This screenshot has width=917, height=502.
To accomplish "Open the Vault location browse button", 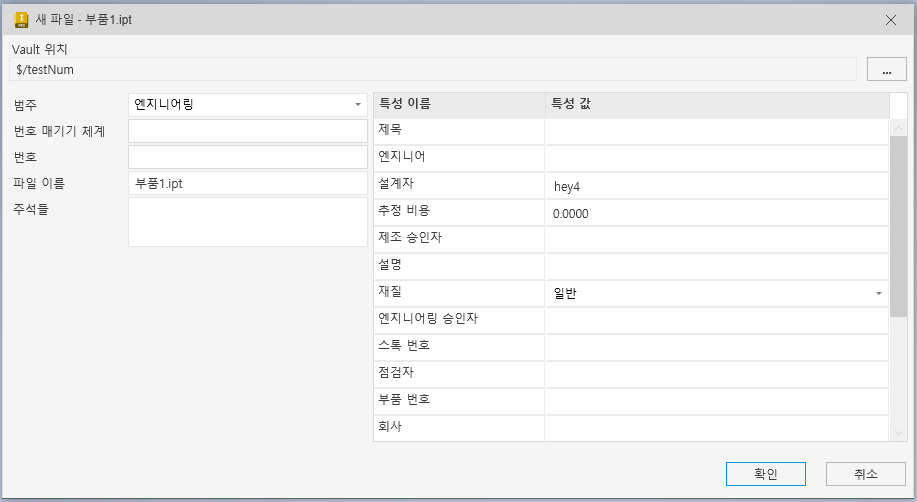I will tap(886, 69).
